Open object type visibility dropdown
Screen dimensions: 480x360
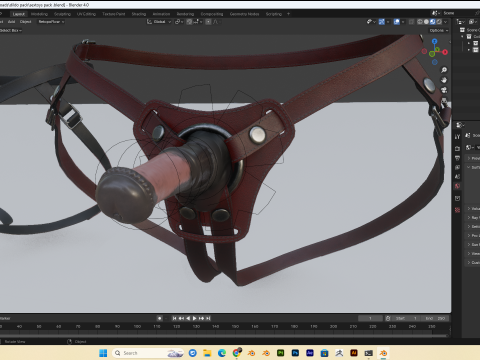(x=371, y=22)
